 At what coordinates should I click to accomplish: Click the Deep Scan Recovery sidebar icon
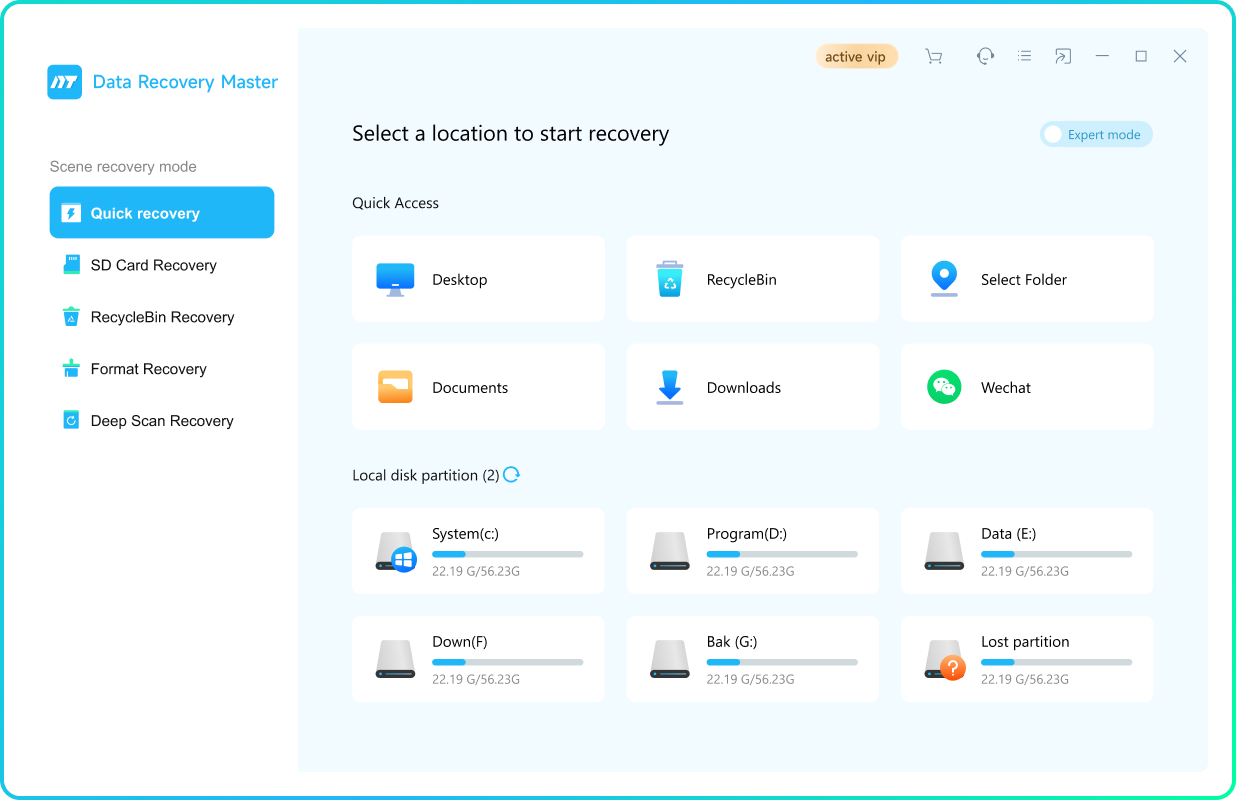point(71,421)
